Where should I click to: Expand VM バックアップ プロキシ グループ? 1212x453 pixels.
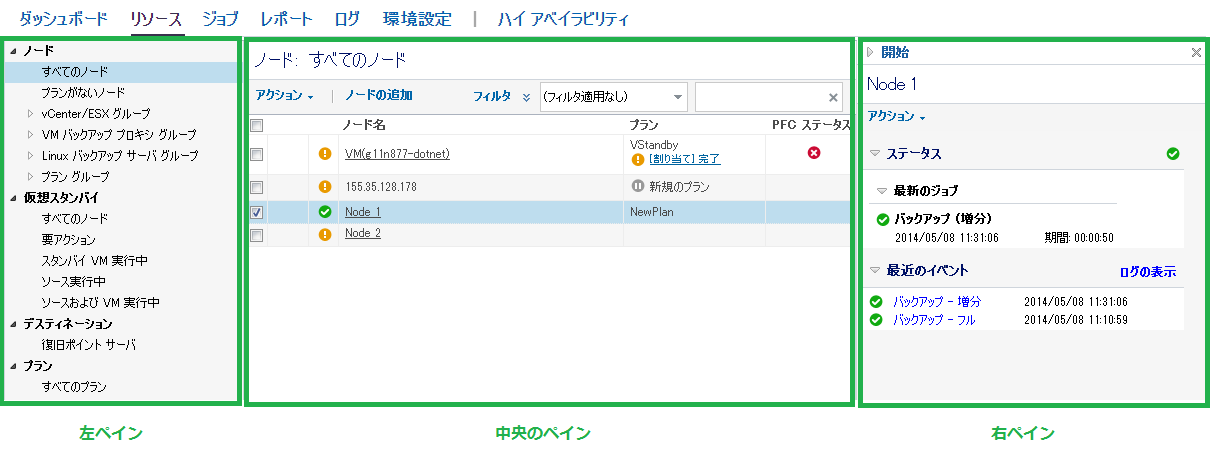pyautogui.click(x=31, y=135)
